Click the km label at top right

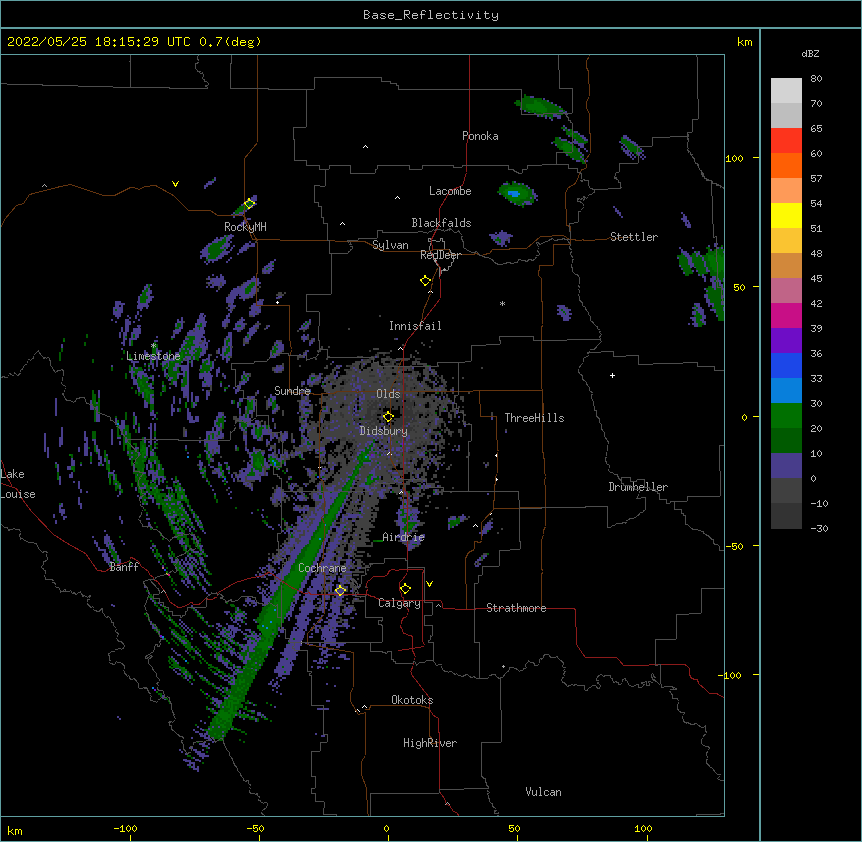(x=744, y=42)
